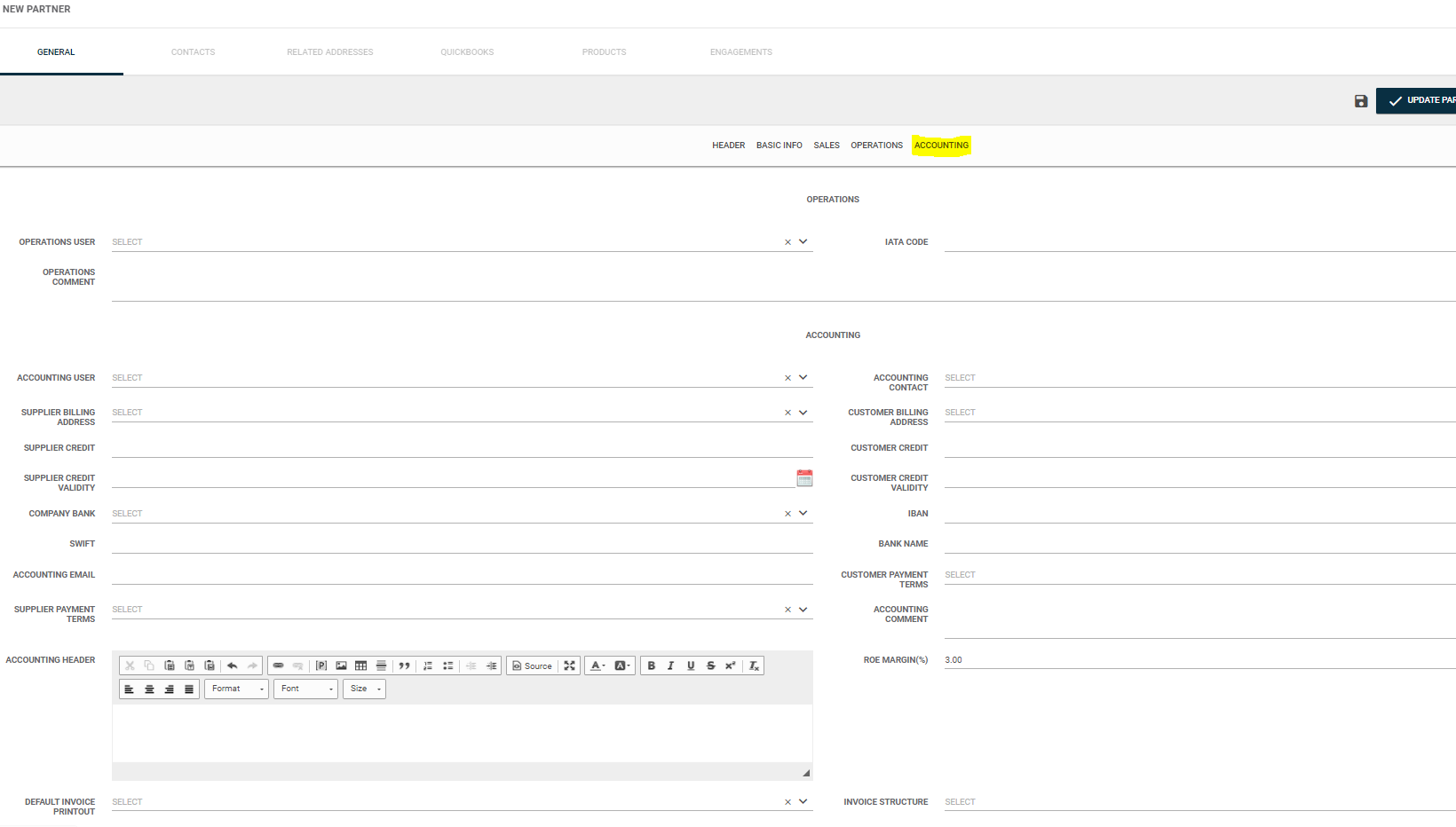Insert a numbered list
The width and height of the screenshot is (1456, 827).
428,666
